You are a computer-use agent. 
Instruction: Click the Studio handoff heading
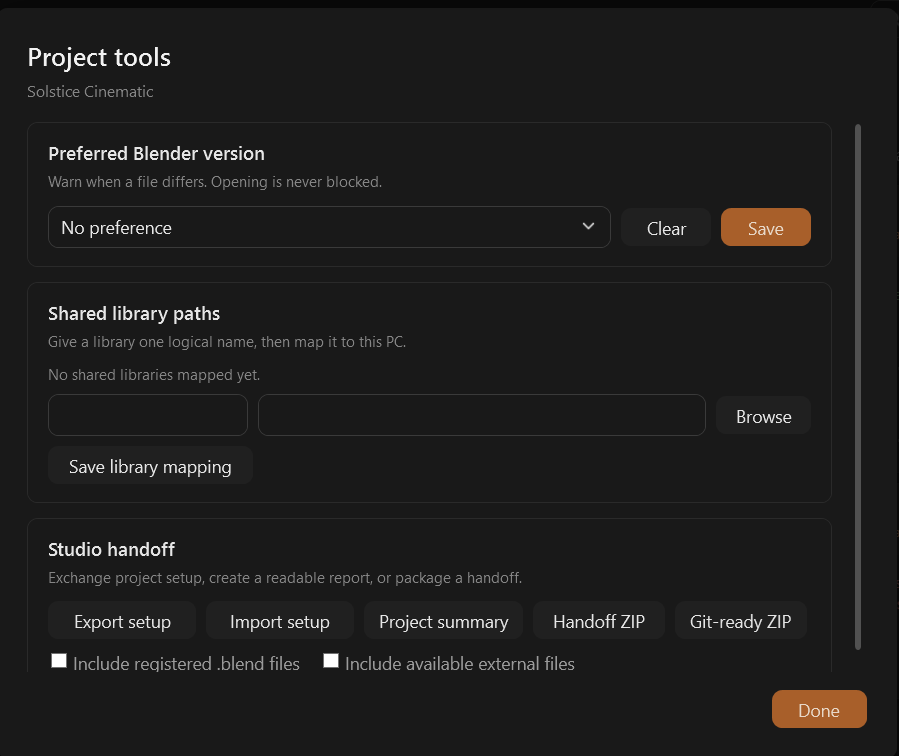click(x=112, y=550)
